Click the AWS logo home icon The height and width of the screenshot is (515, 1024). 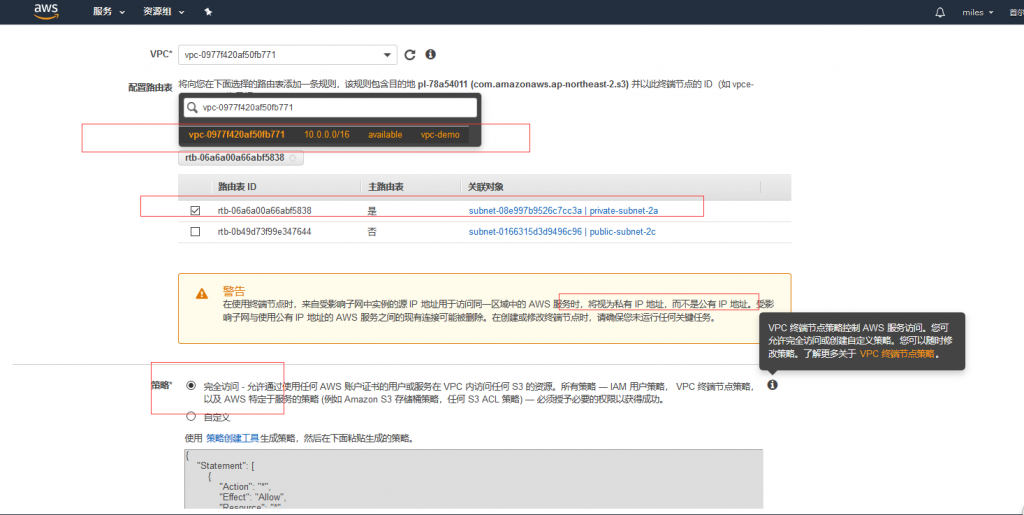(x=46, y=12)
